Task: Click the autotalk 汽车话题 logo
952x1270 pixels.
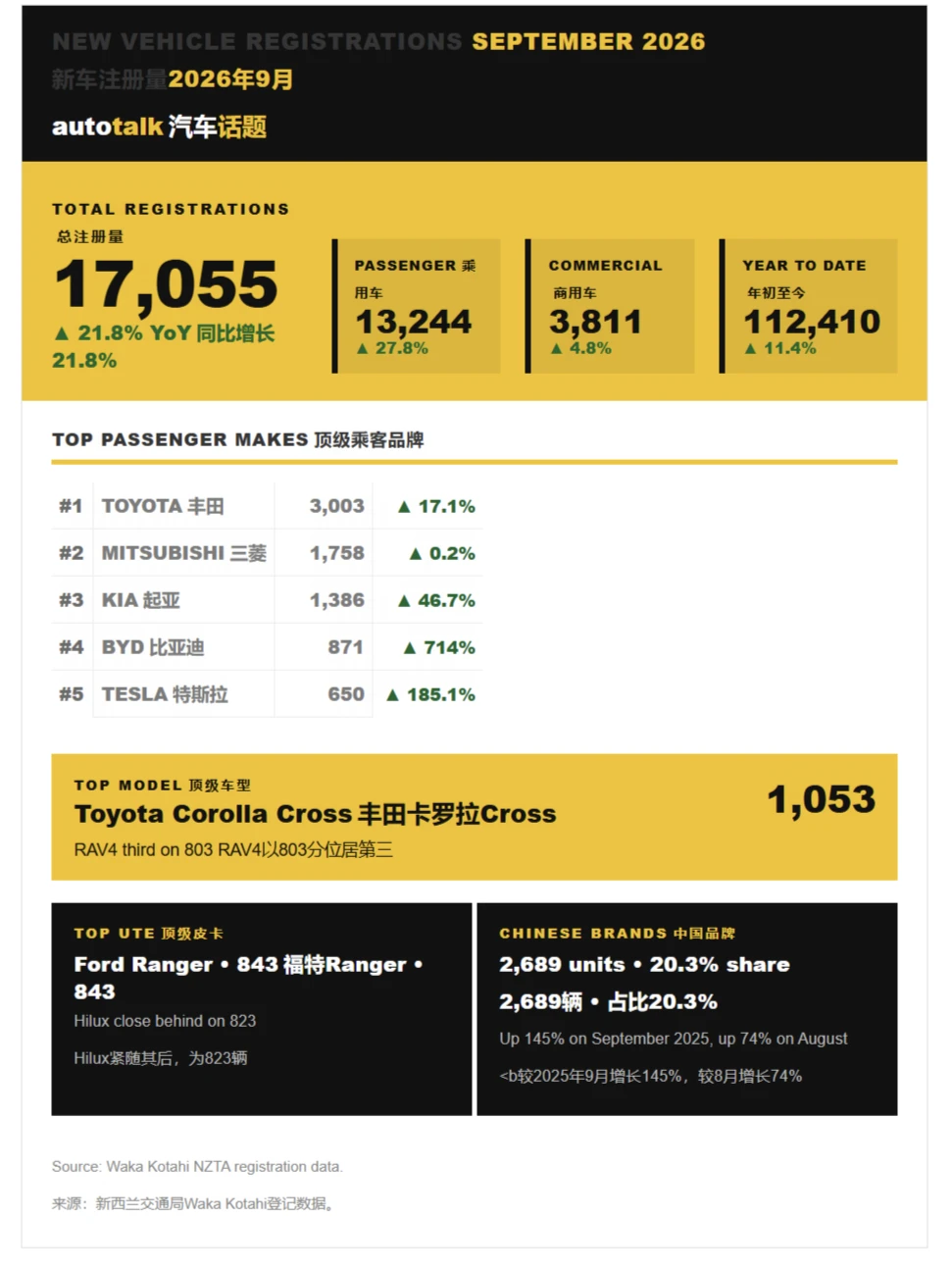Action: click(159, 127)
